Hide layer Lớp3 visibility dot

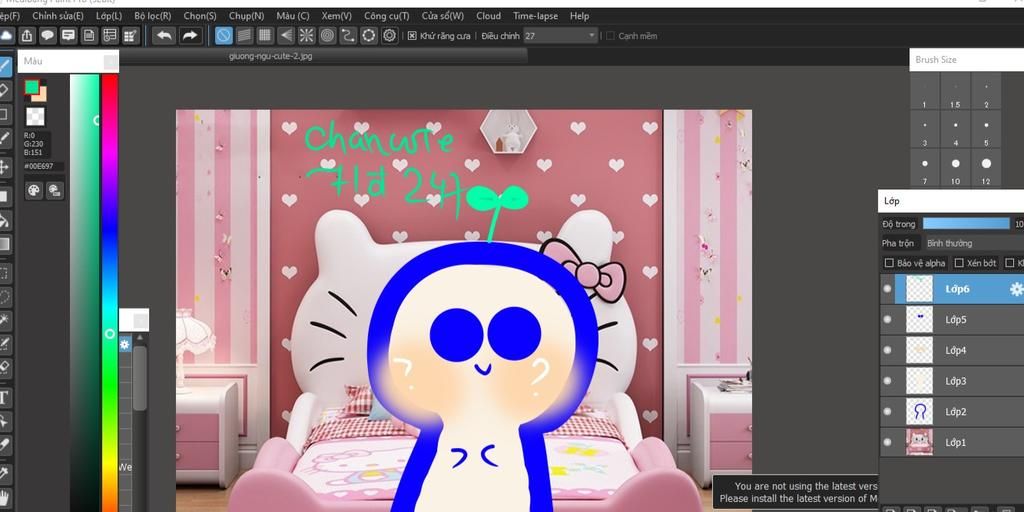pyautogui.click(x=887, y=381)
